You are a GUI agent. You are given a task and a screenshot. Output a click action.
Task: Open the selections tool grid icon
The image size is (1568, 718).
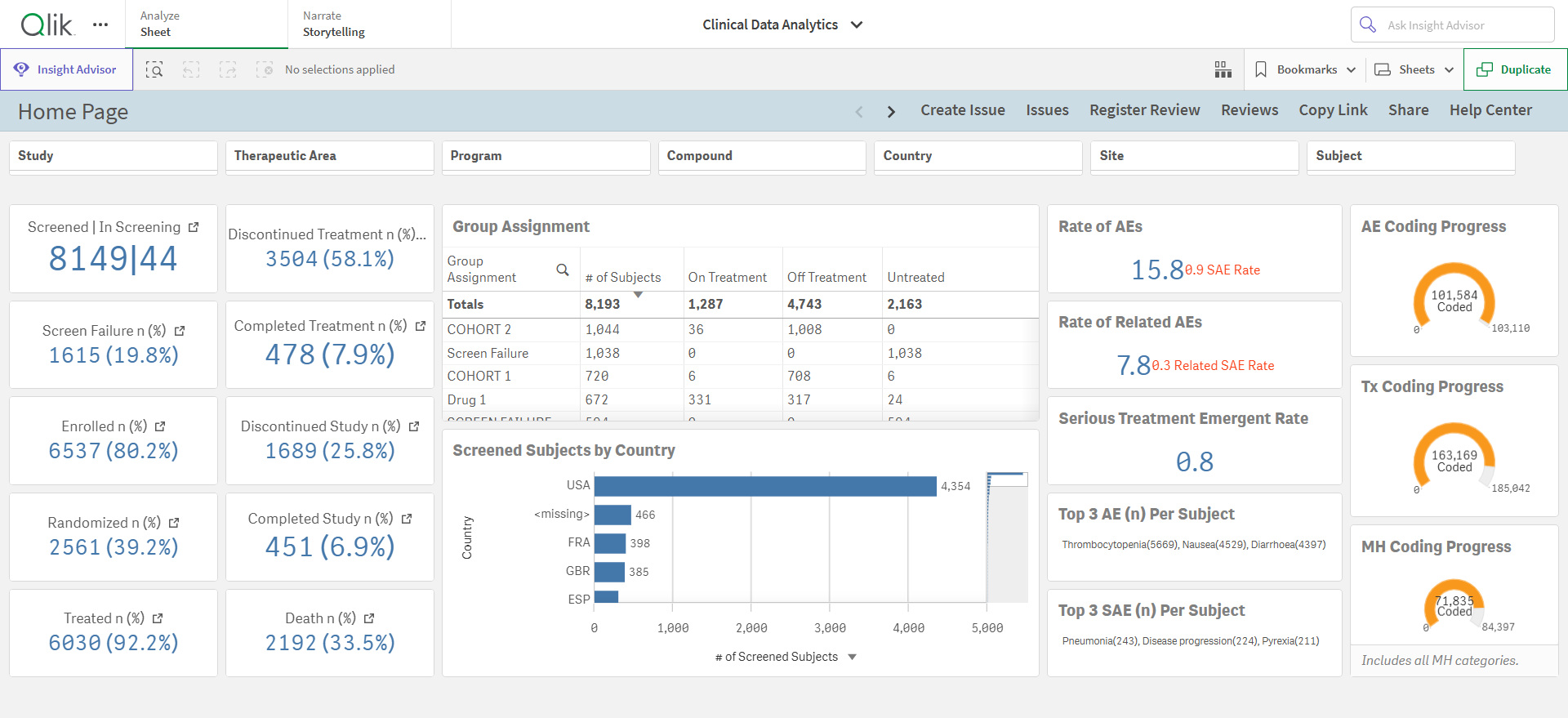(x=1223, y=69)
